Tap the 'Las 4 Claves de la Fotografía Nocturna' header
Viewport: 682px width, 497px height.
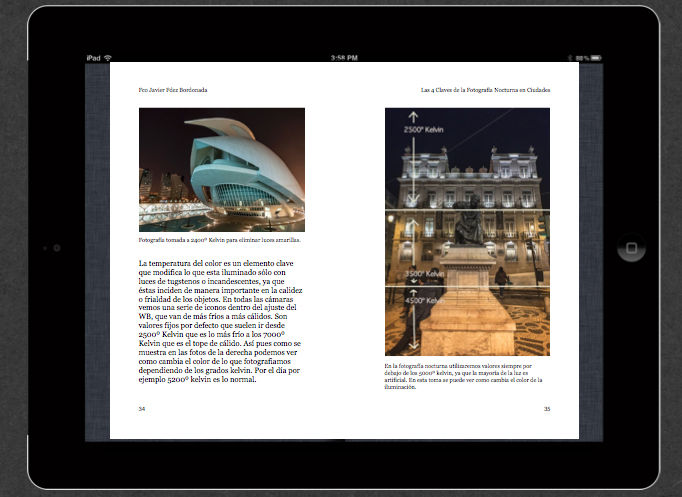tap(485, 90)
